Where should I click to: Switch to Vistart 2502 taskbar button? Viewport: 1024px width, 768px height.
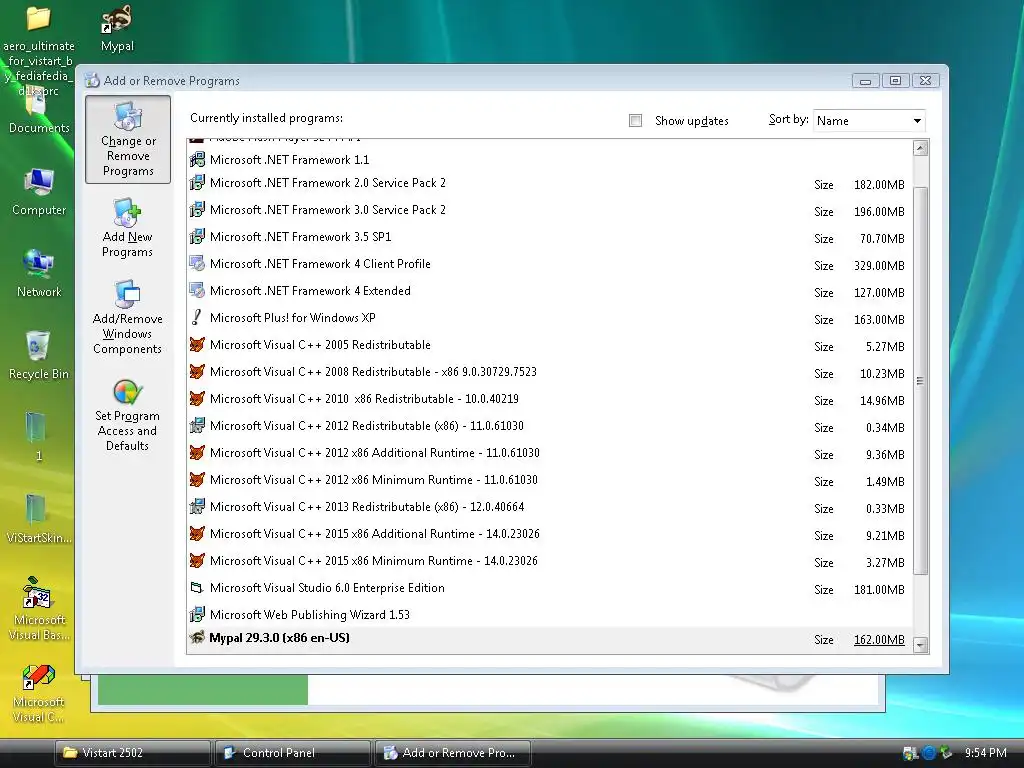point(133,753)
